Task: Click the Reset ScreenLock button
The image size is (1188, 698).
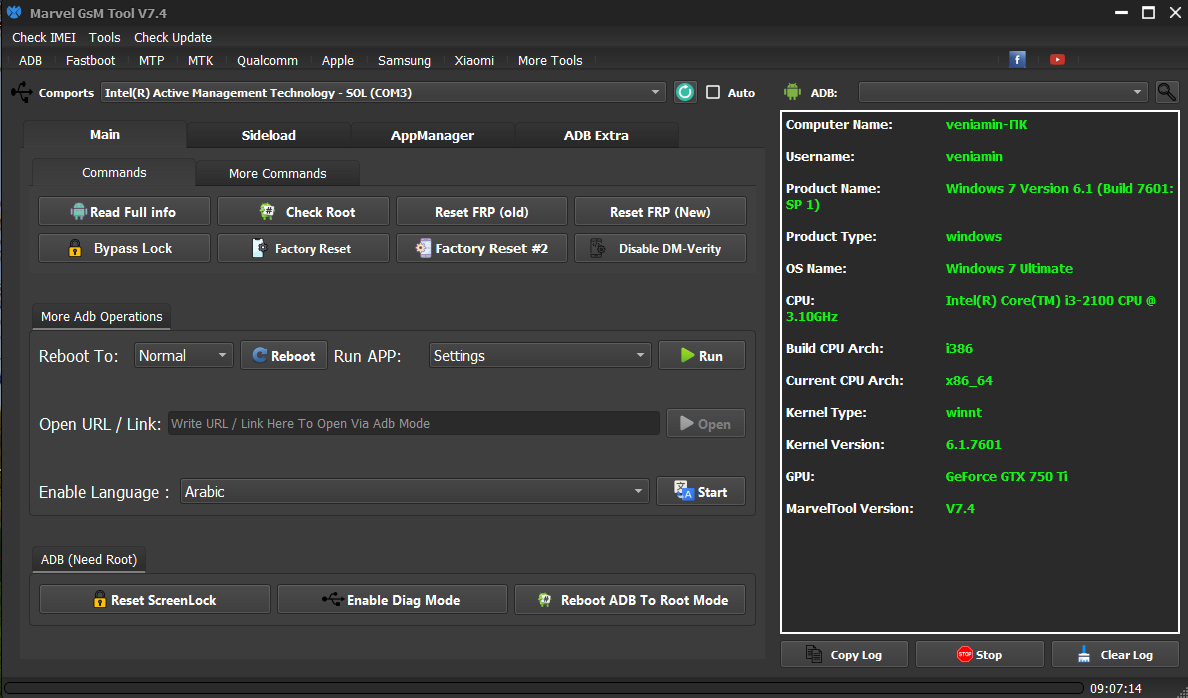Action: (155, 599)
